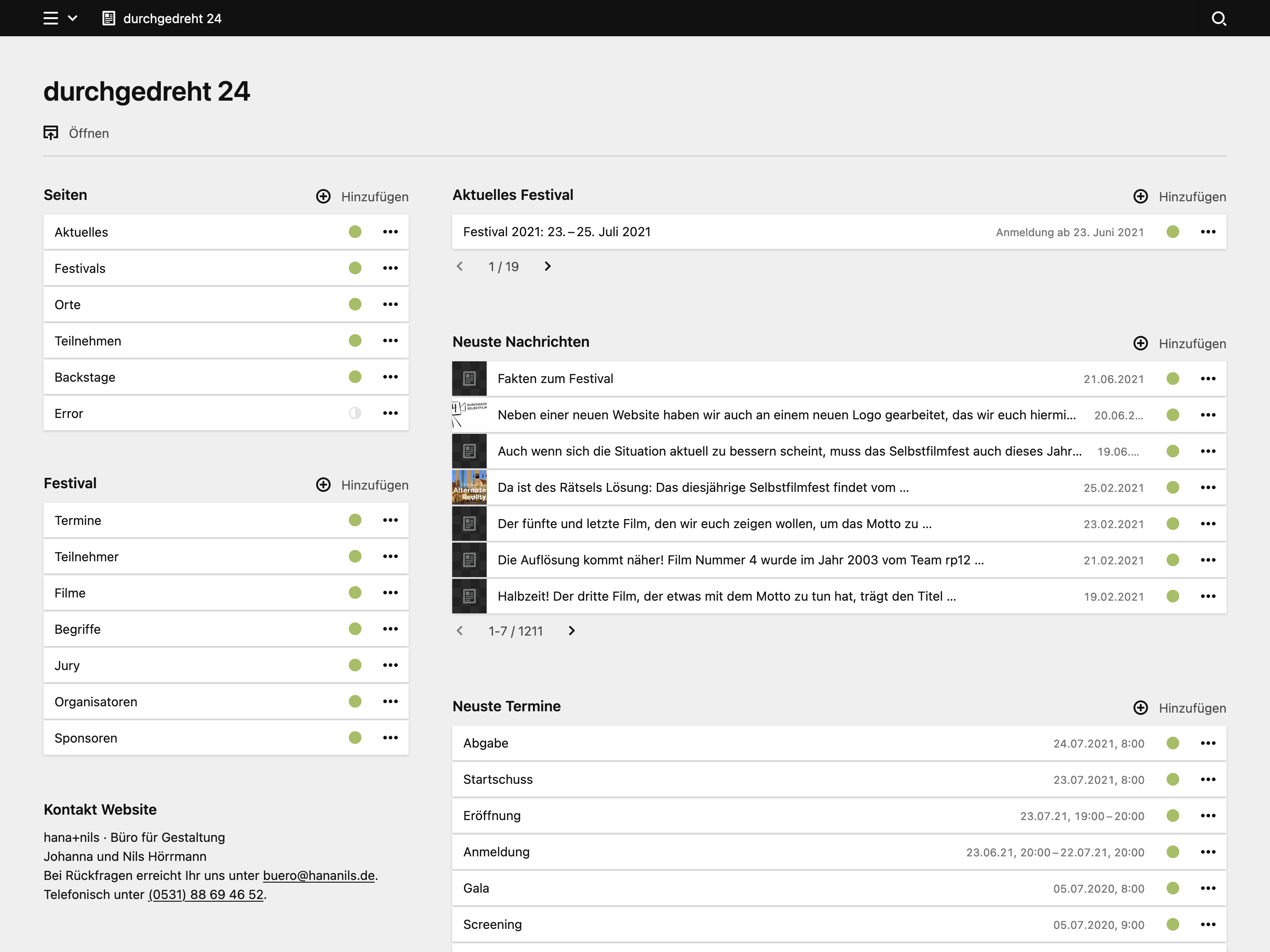This screenshot has width=1270, height=952.
Task: Toggle the status dot of Fakten zum Festival
Action: click(1173, 378)
